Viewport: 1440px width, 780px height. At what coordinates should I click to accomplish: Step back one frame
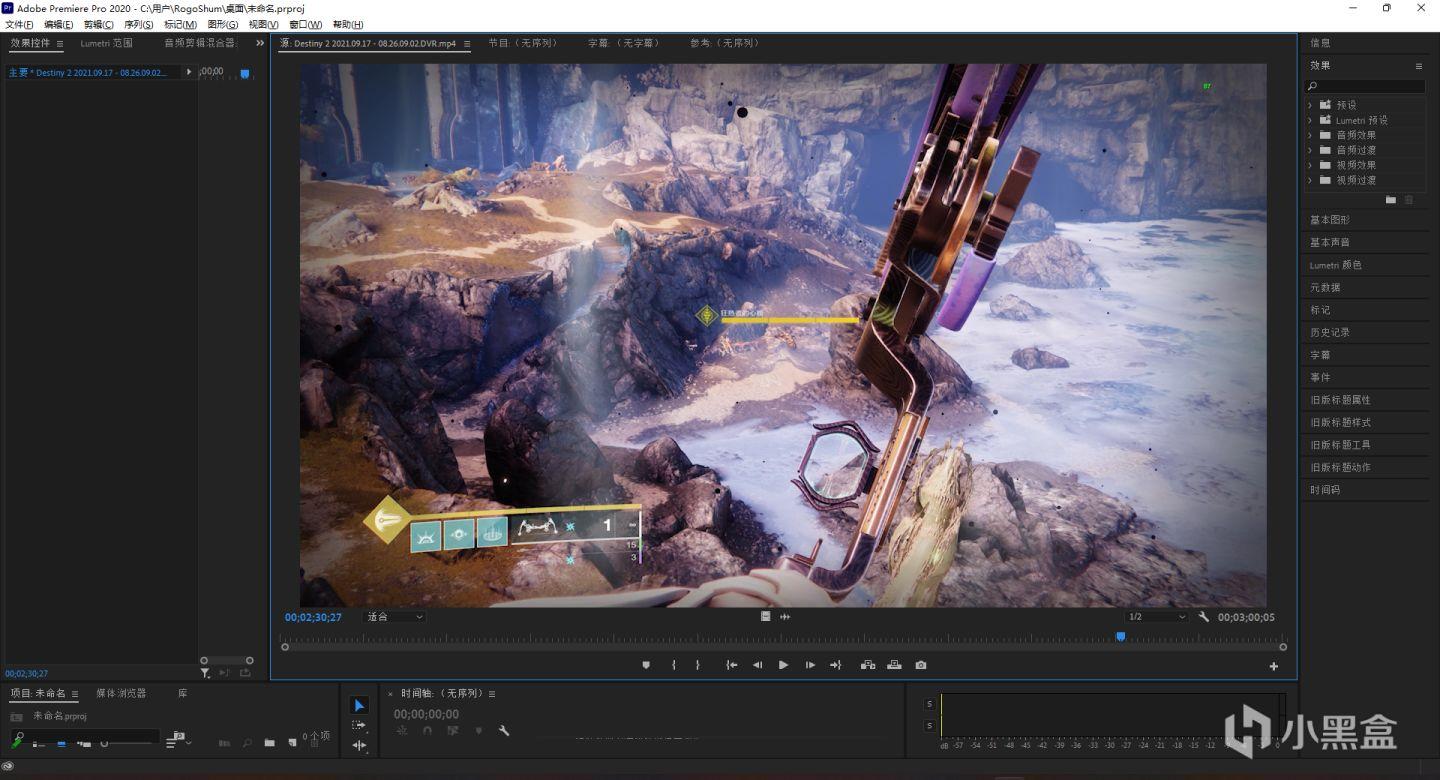click(x=757, y=665)
